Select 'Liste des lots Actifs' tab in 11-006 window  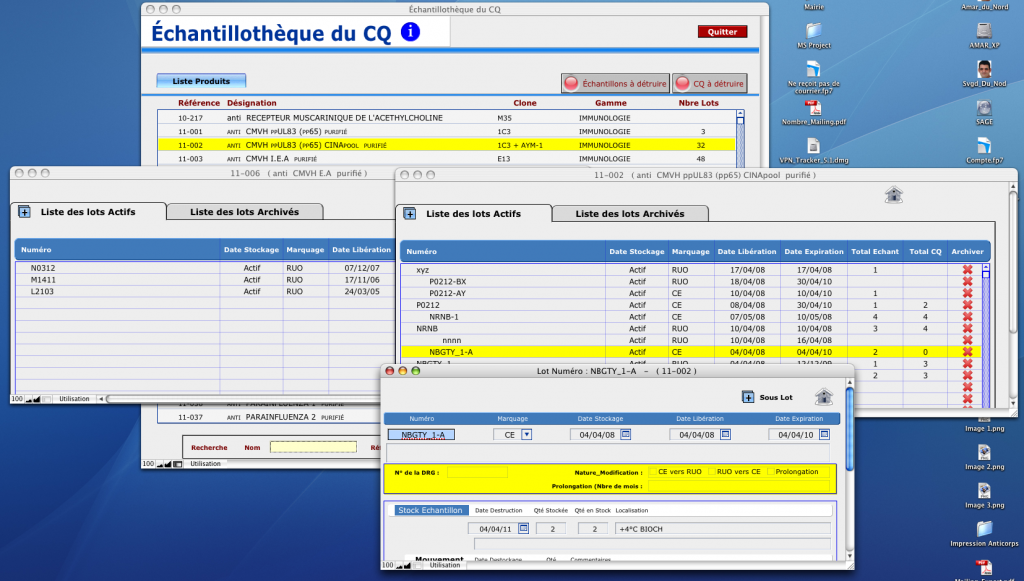(88, 212)
